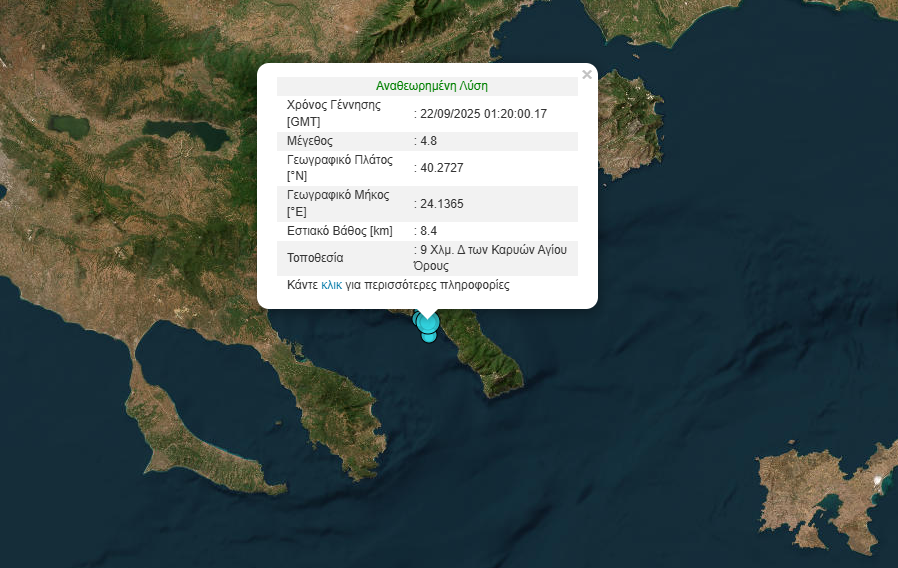Close the earthquake info popup

pos(587,74)
